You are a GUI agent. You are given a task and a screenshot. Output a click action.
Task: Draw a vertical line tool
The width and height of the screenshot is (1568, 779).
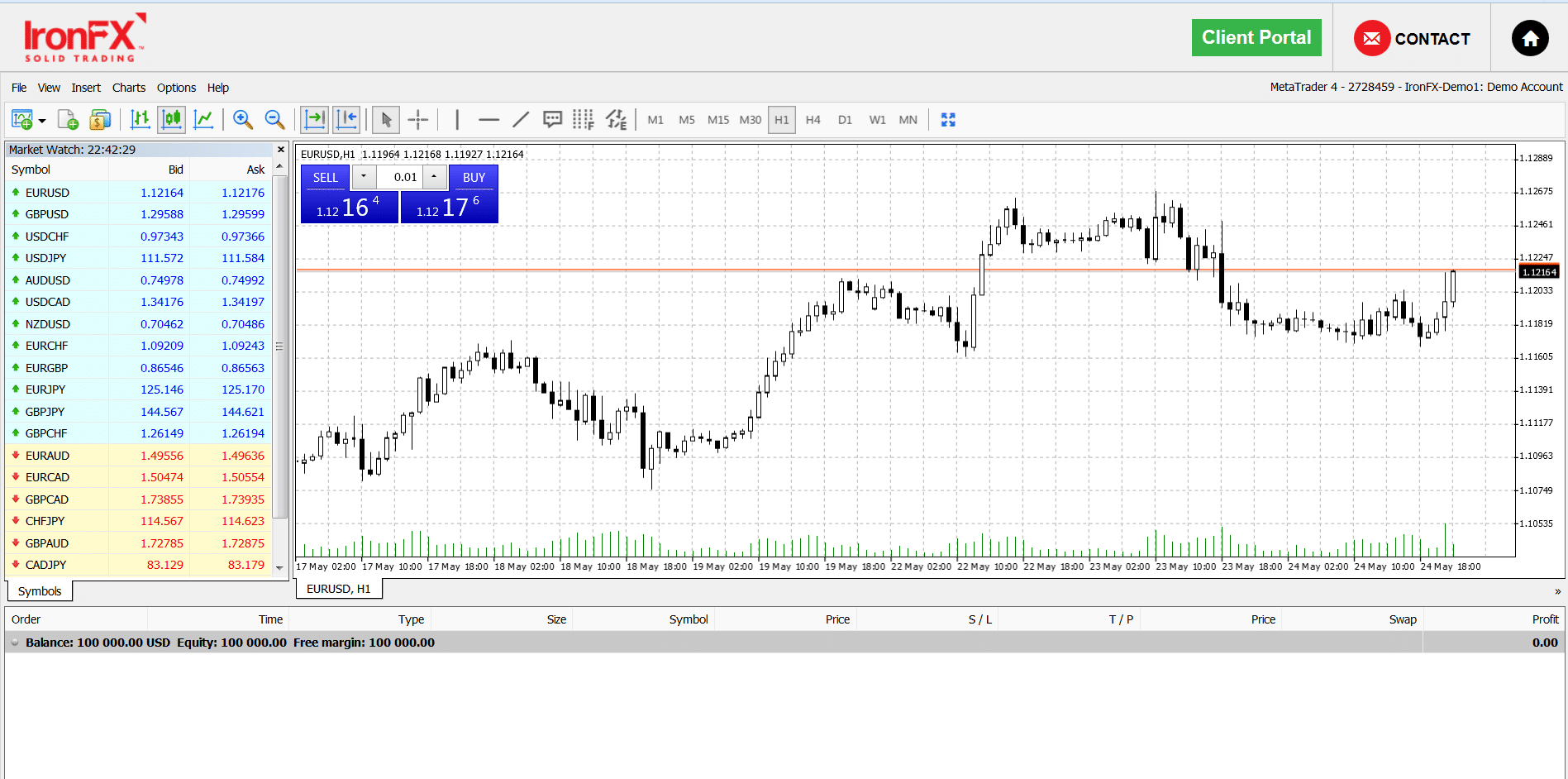tap(457, 120)
